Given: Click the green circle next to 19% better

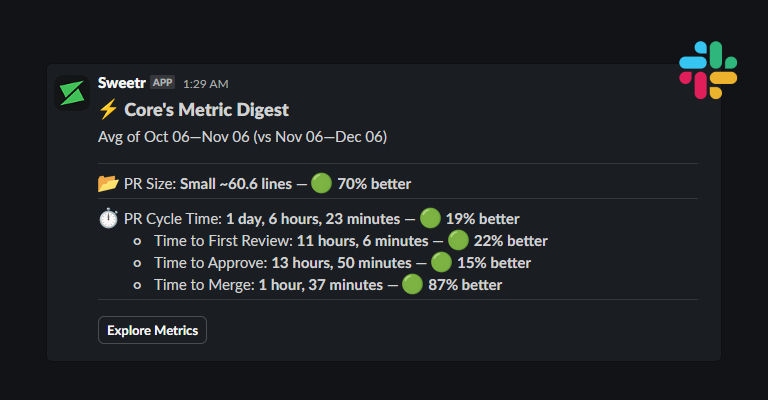Looking at the screenshot, I should [x=430, y=219].
